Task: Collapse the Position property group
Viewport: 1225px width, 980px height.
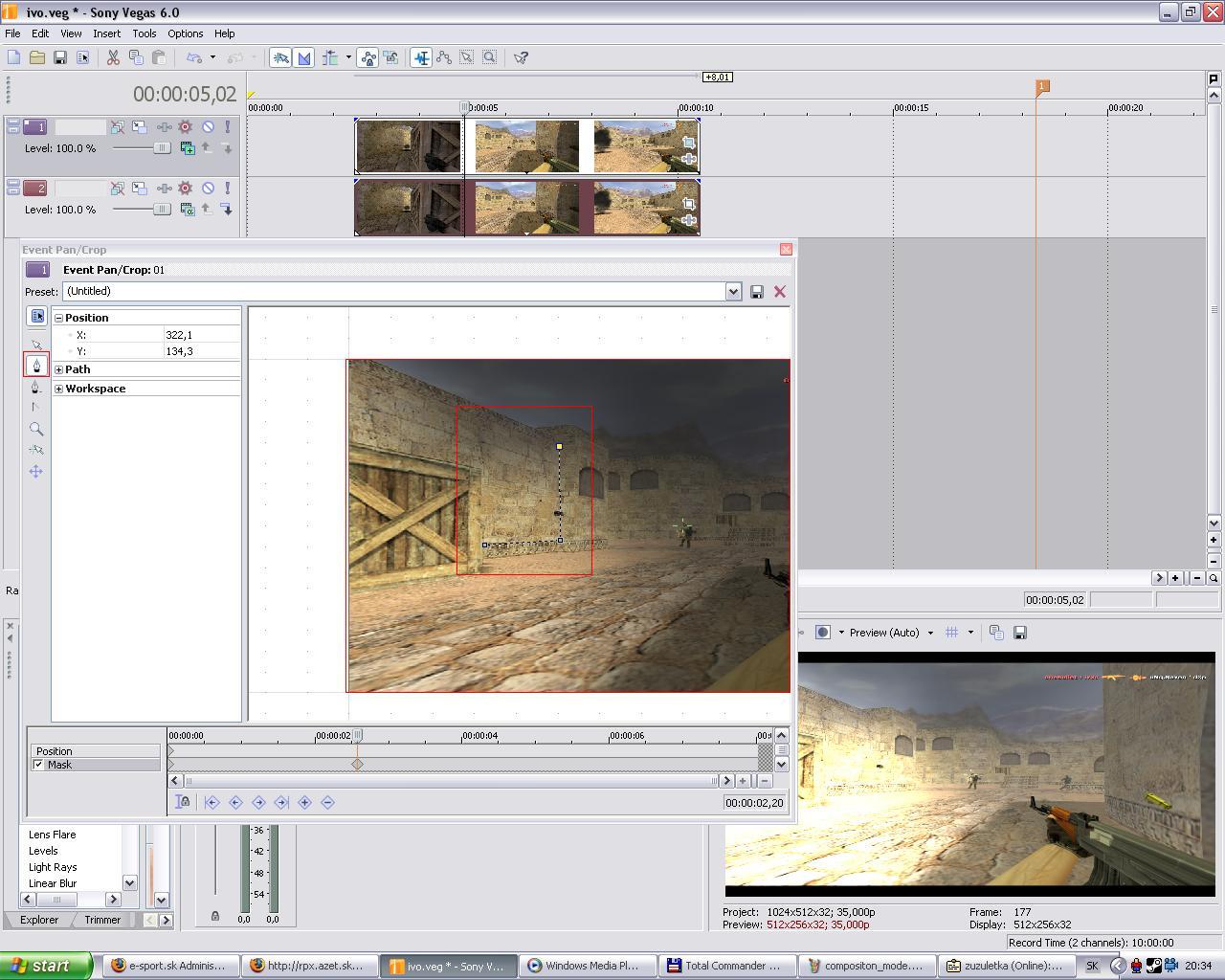Action: pyautogui.click(x=58, y=318)
